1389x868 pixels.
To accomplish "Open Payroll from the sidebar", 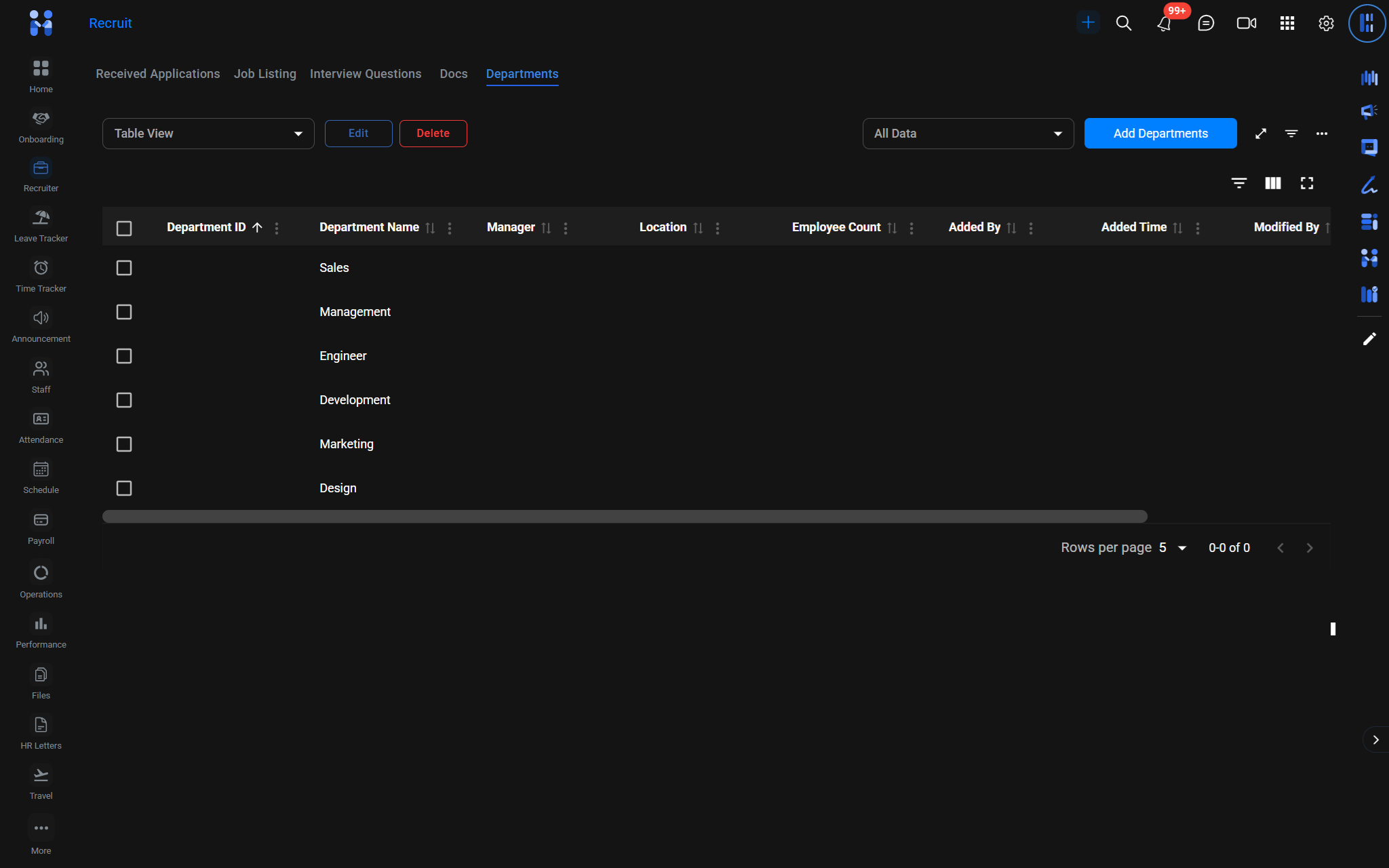I will [41, 521].
